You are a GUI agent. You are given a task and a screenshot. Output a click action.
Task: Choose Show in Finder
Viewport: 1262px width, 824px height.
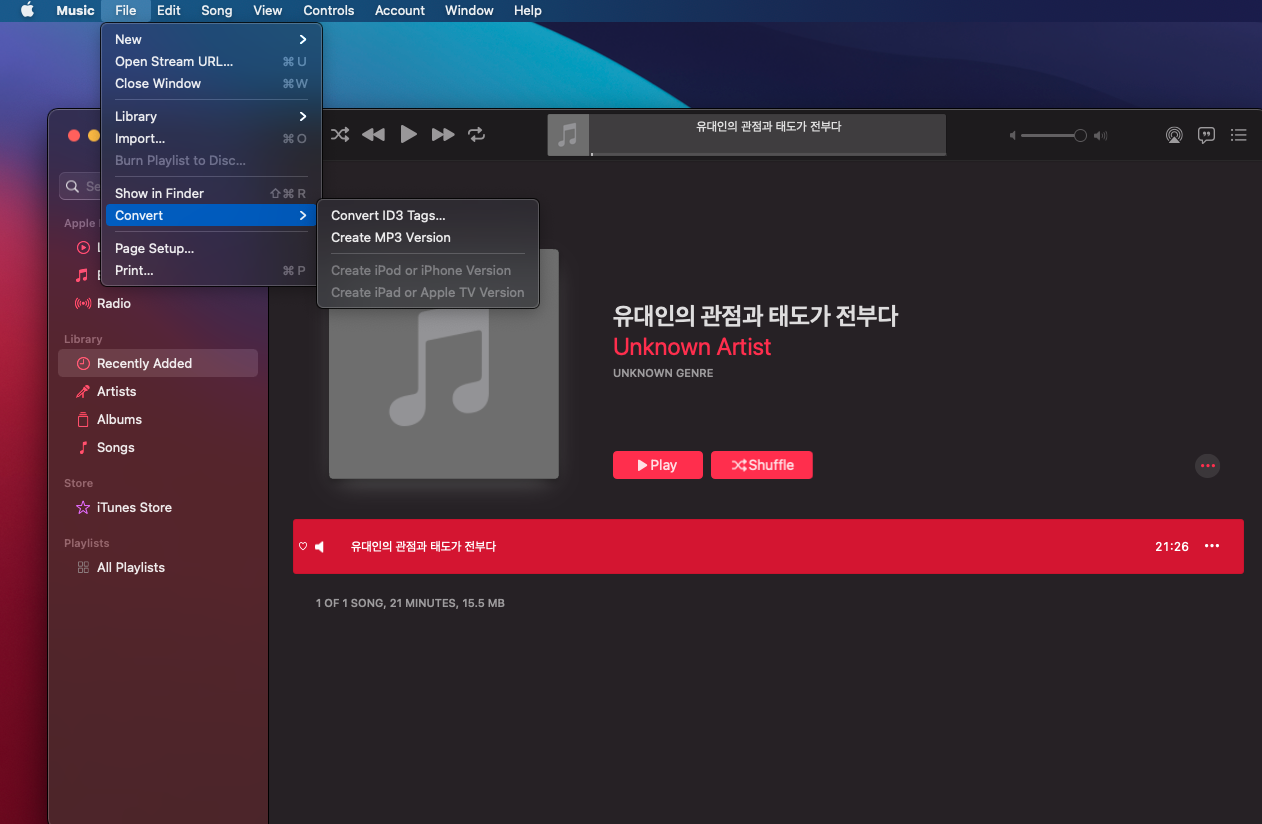click(x=211, y=193)
